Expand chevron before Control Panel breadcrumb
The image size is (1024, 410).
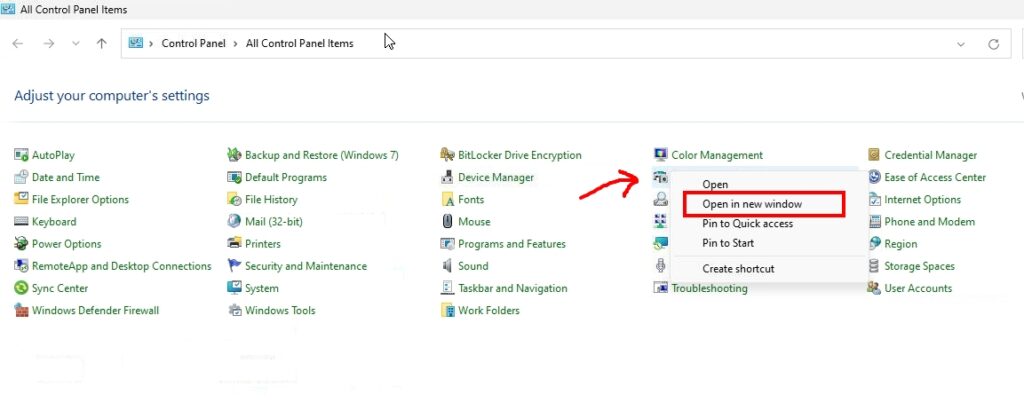152,44
